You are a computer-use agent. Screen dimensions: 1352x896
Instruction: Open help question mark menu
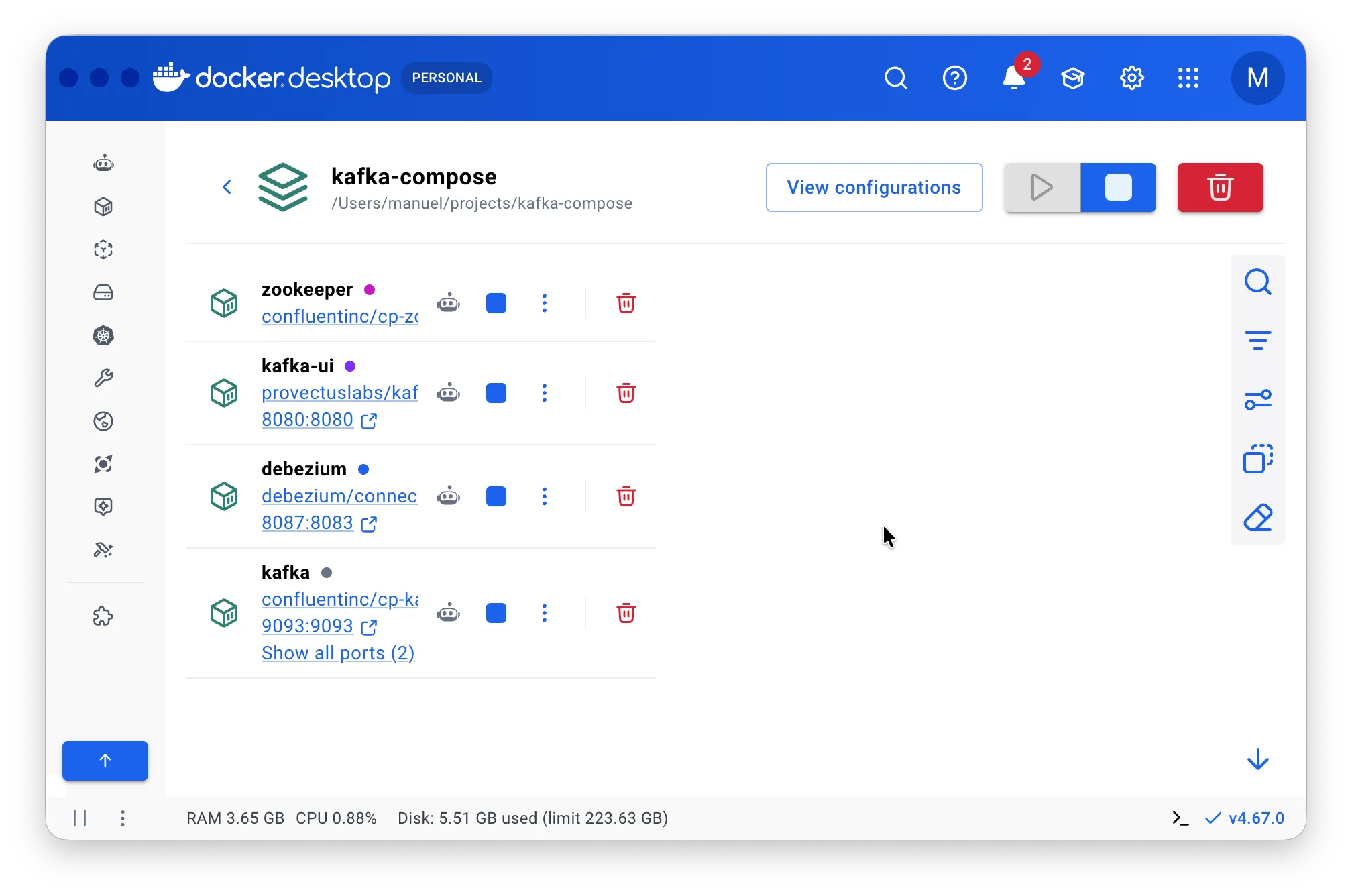pos(955,78)
